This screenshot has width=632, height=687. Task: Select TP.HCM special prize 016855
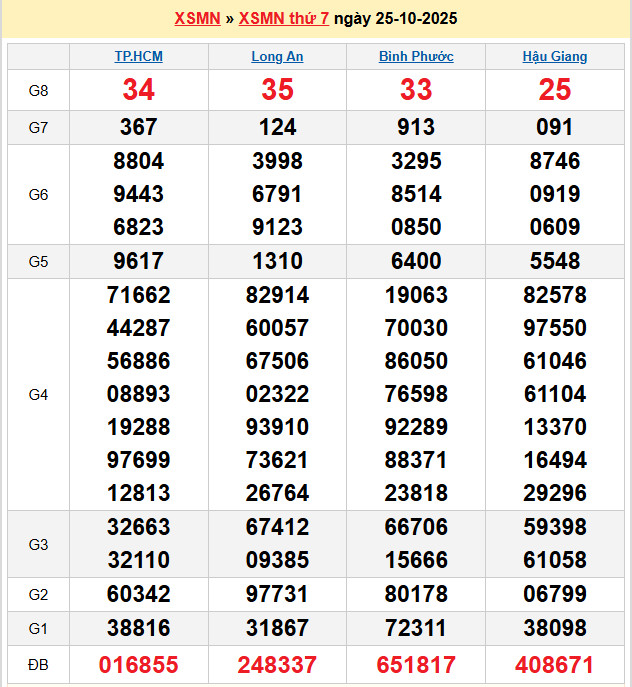click(x=138, y=664)
